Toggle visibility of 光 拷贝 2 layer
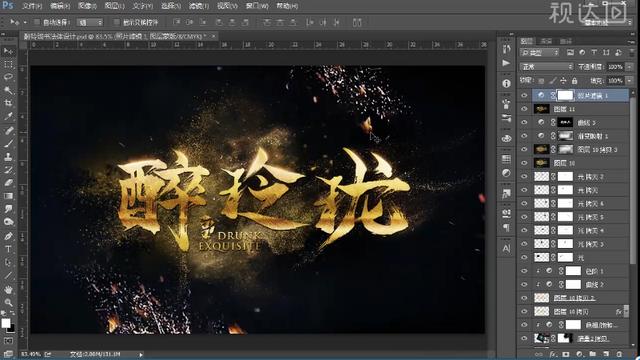Viewport: 640px width, 360px height. point(524,176)
